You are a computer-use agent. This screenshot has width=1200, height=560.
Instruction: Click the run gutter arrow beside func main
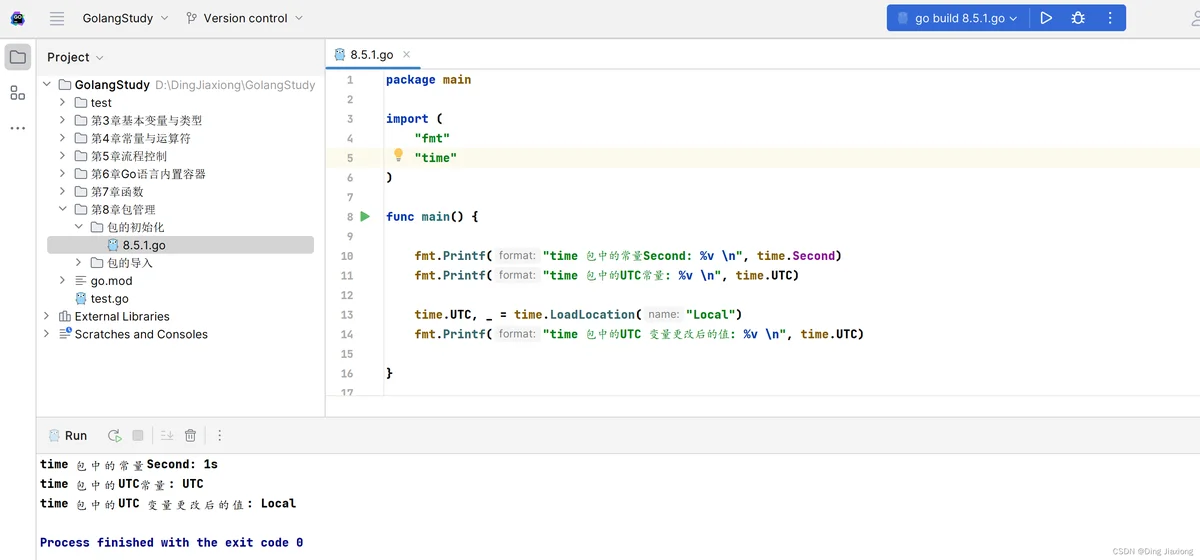[x=365, y=216]
